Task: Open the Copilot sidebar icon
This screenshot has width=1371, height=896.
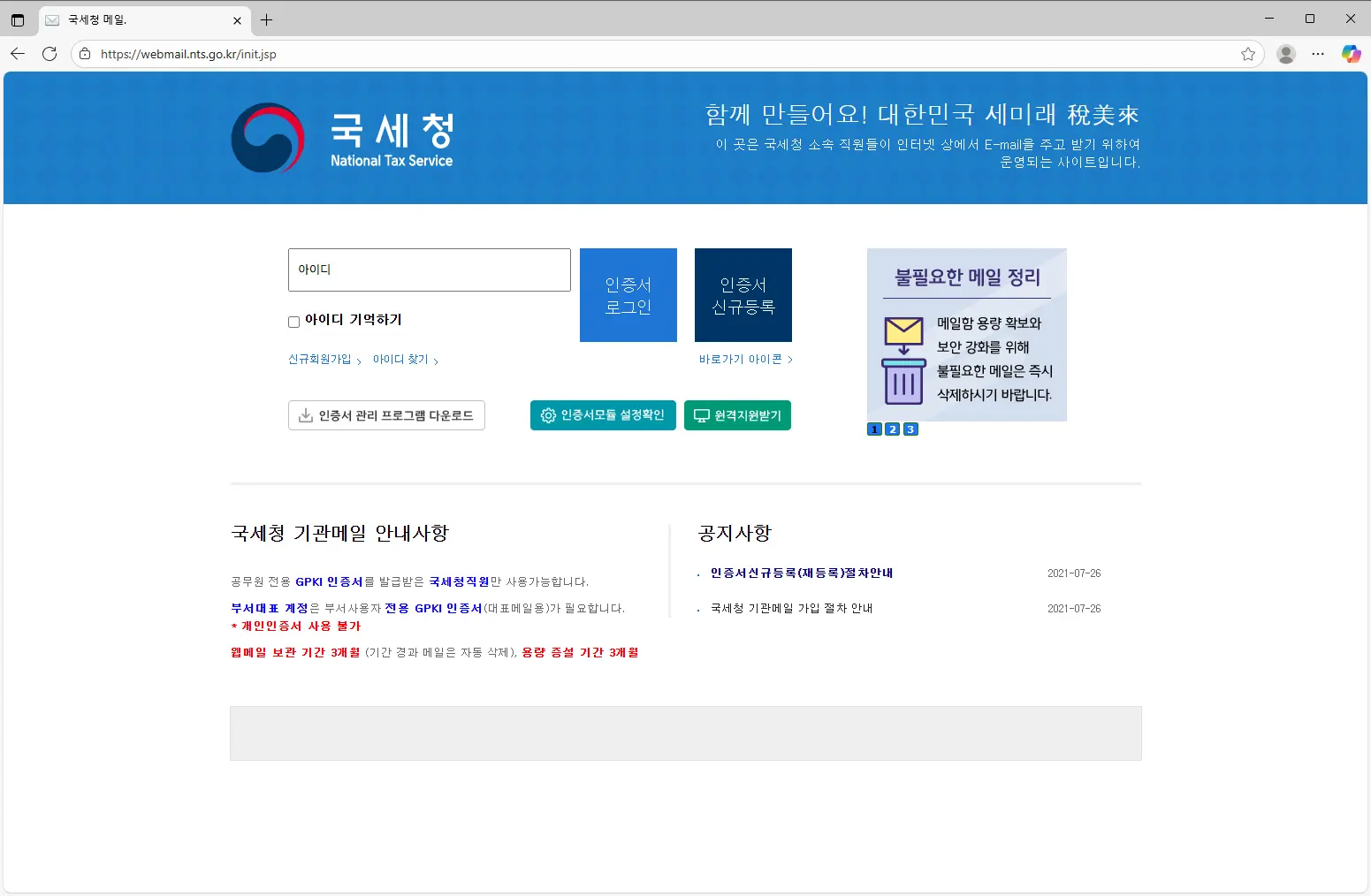Action: point(1351,54)
